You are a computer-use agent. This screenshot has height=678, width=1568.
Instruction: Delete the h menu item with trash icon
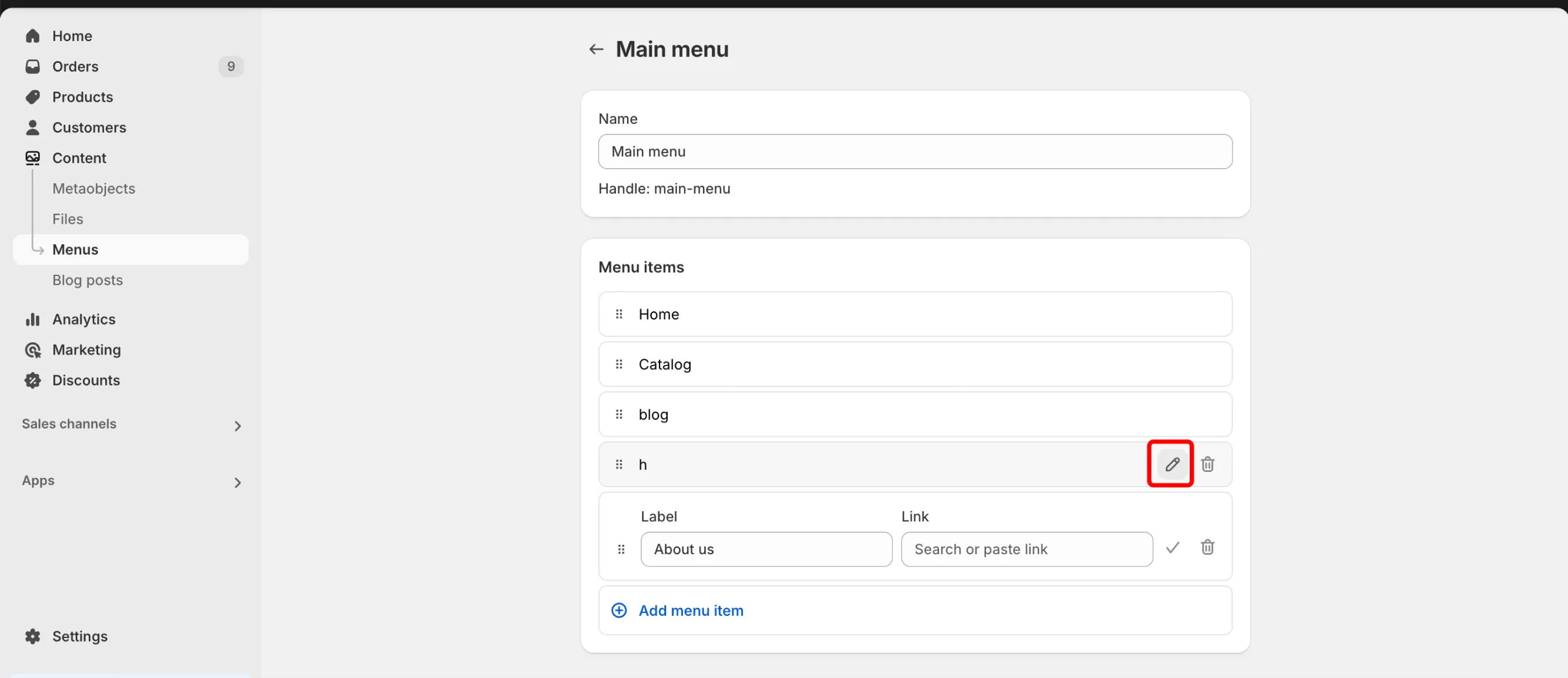tap(1207, 464)
